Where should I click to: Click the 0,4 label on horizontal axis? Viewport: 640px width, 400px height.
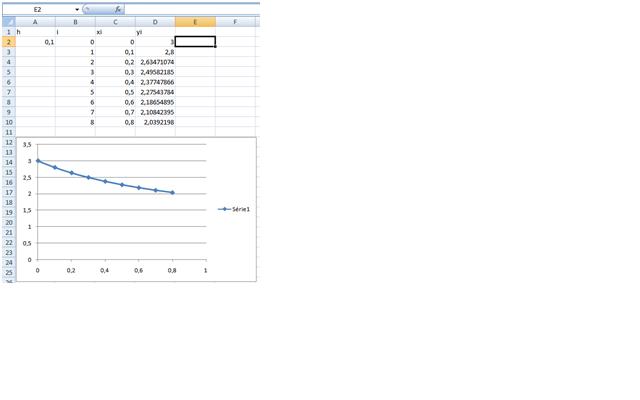[105, 271]
